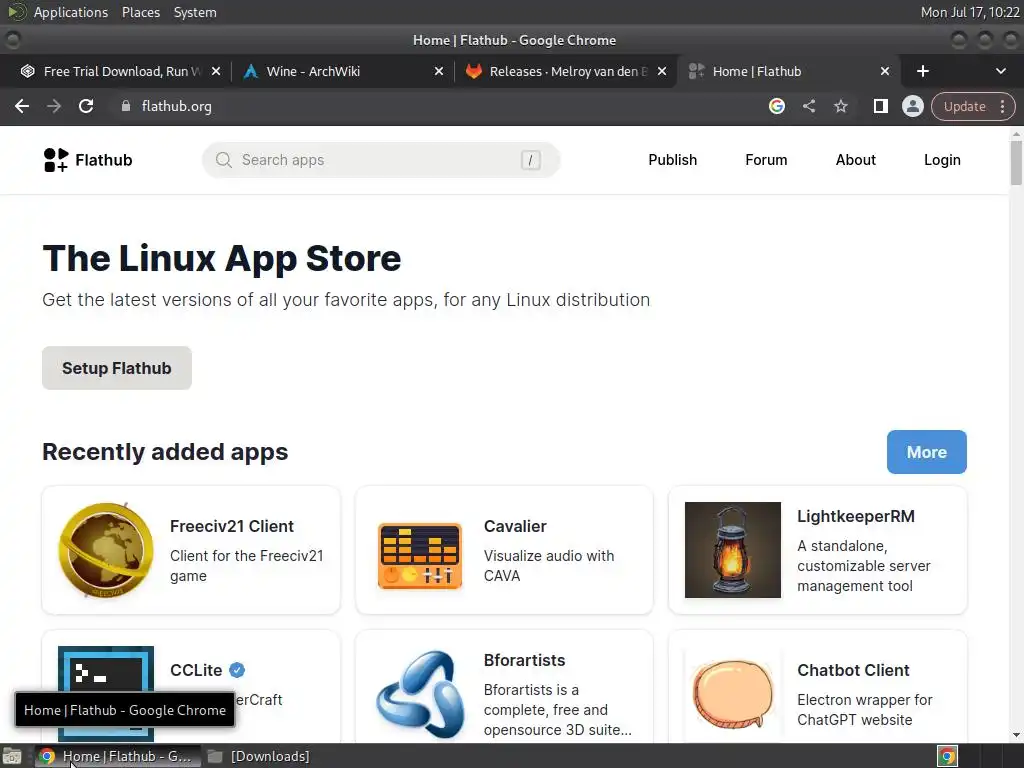Open the Places menu
This screenshot has height=768, width=1024.
(141, 12)
